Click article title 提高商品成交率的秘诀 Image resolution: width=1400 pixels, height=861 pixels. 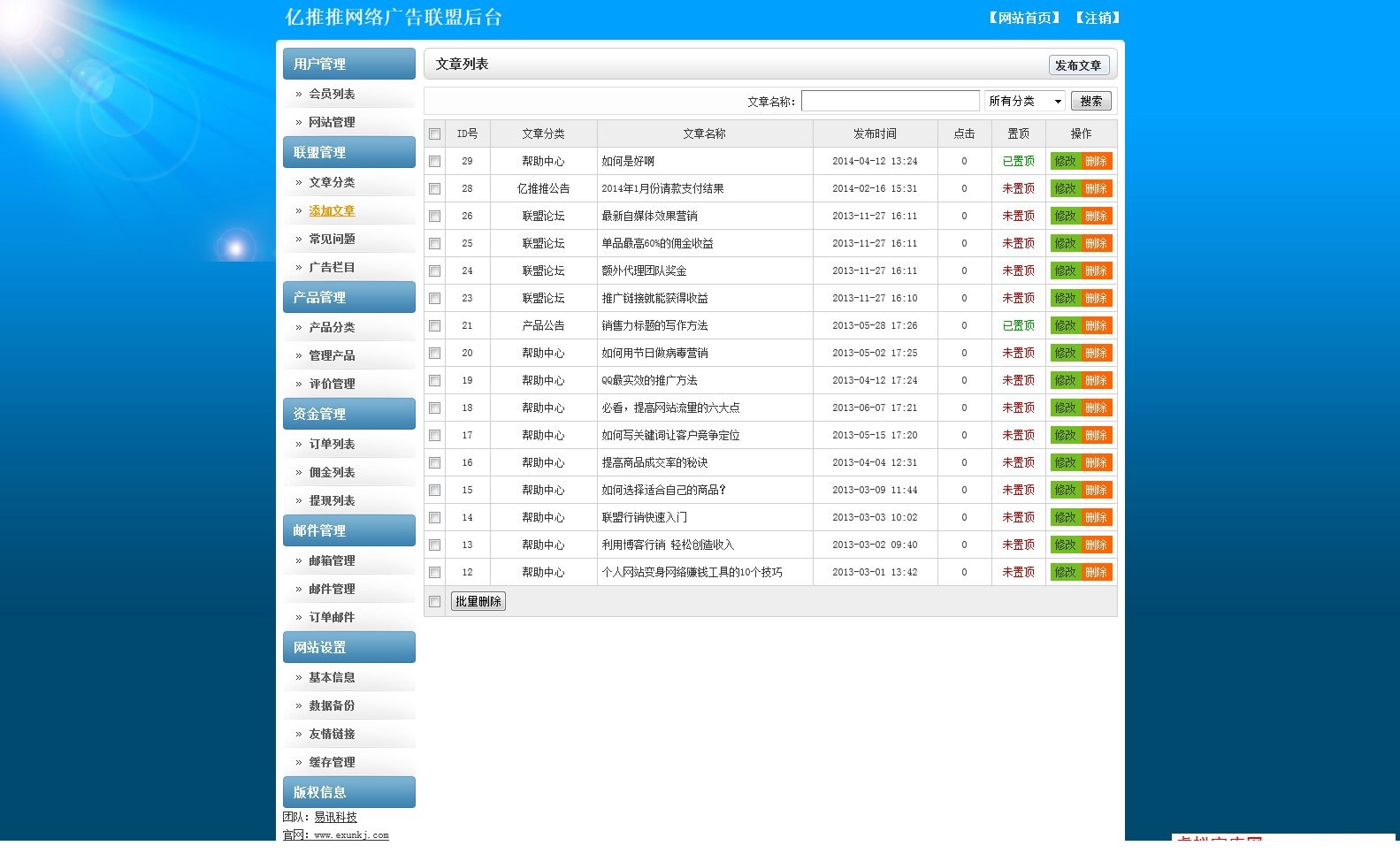[654, 462]
